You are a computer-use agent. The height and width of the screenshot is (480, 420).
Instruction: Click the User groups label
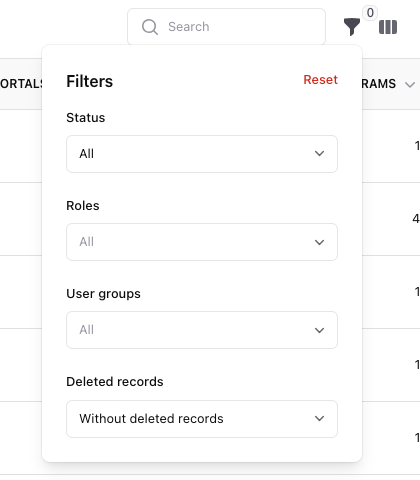point(103,294)
